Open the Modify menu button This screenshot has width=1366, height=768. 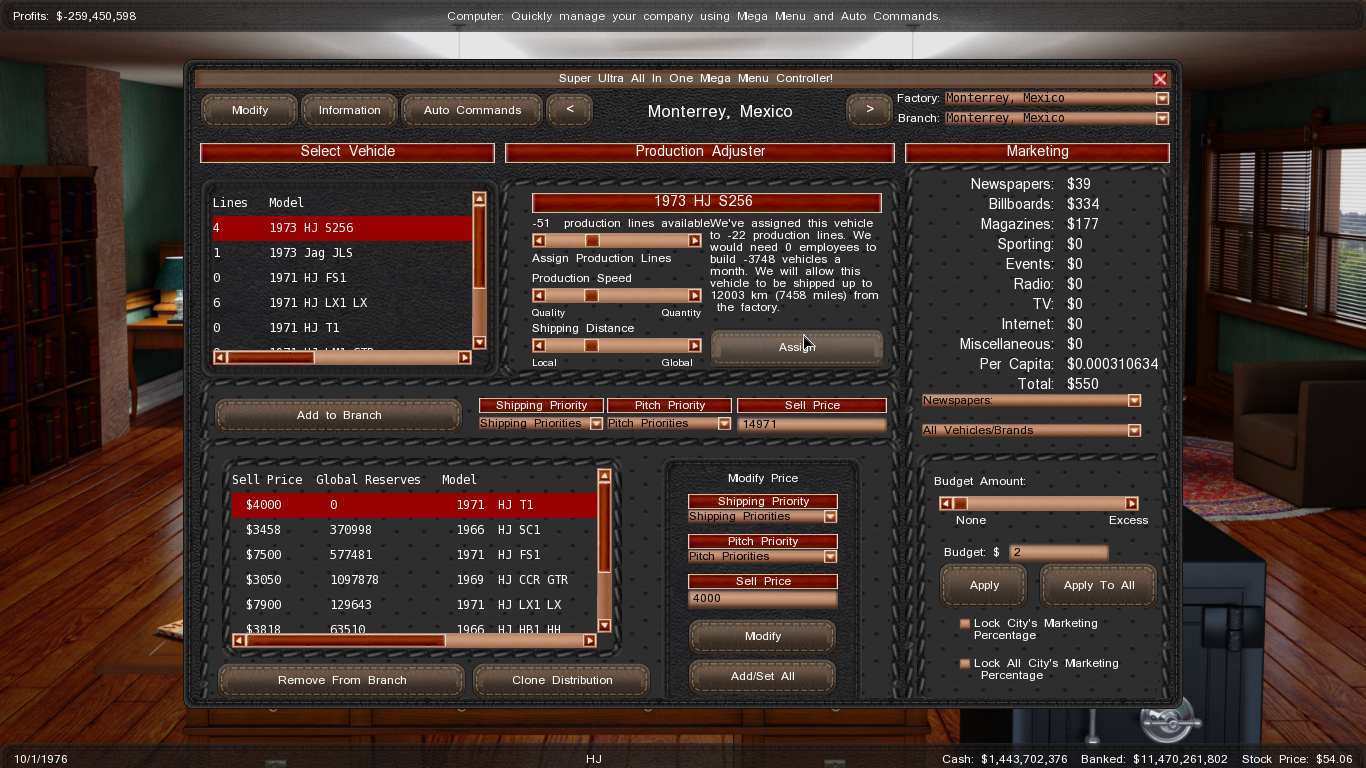250,110
